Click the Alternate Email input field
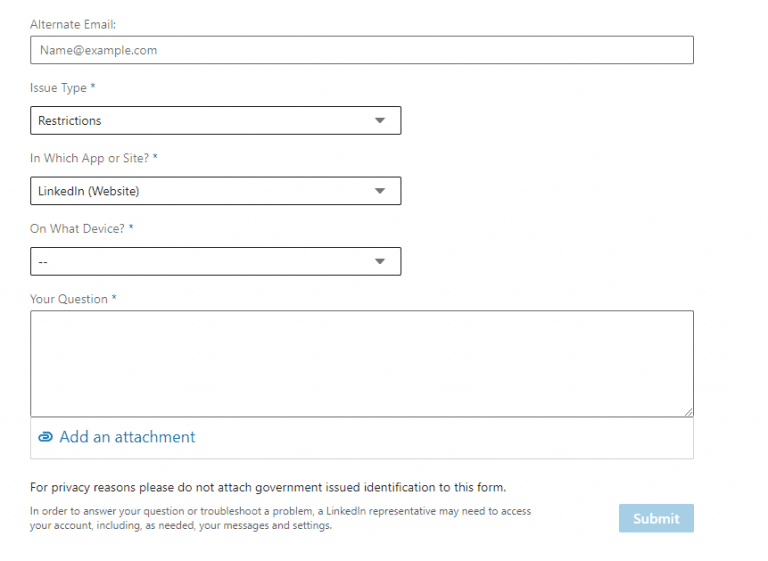This screenshot has width=768, height=561. 361,50
